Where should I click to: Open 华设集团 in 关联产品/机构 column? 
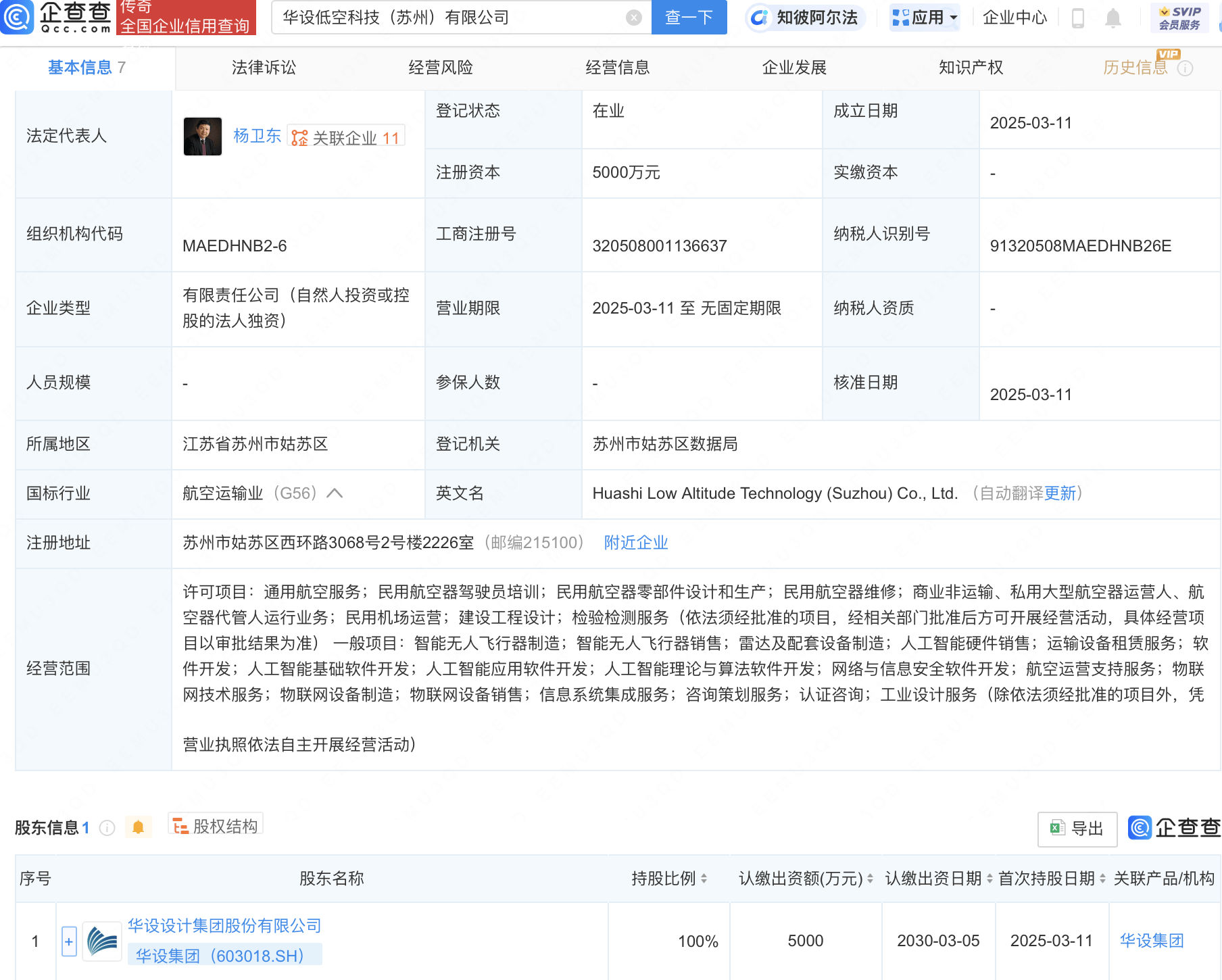click(1152, 941)
